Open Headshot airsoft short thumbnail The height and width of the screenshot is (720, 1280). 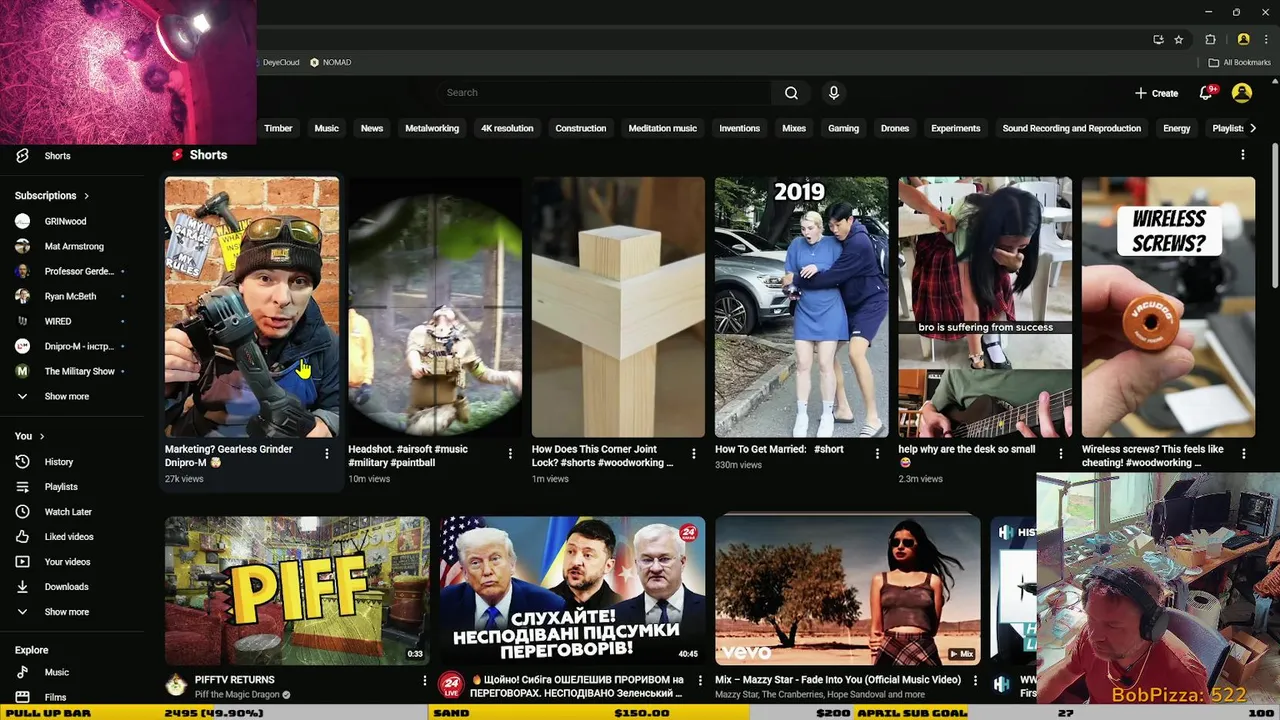tap(435, 307)
